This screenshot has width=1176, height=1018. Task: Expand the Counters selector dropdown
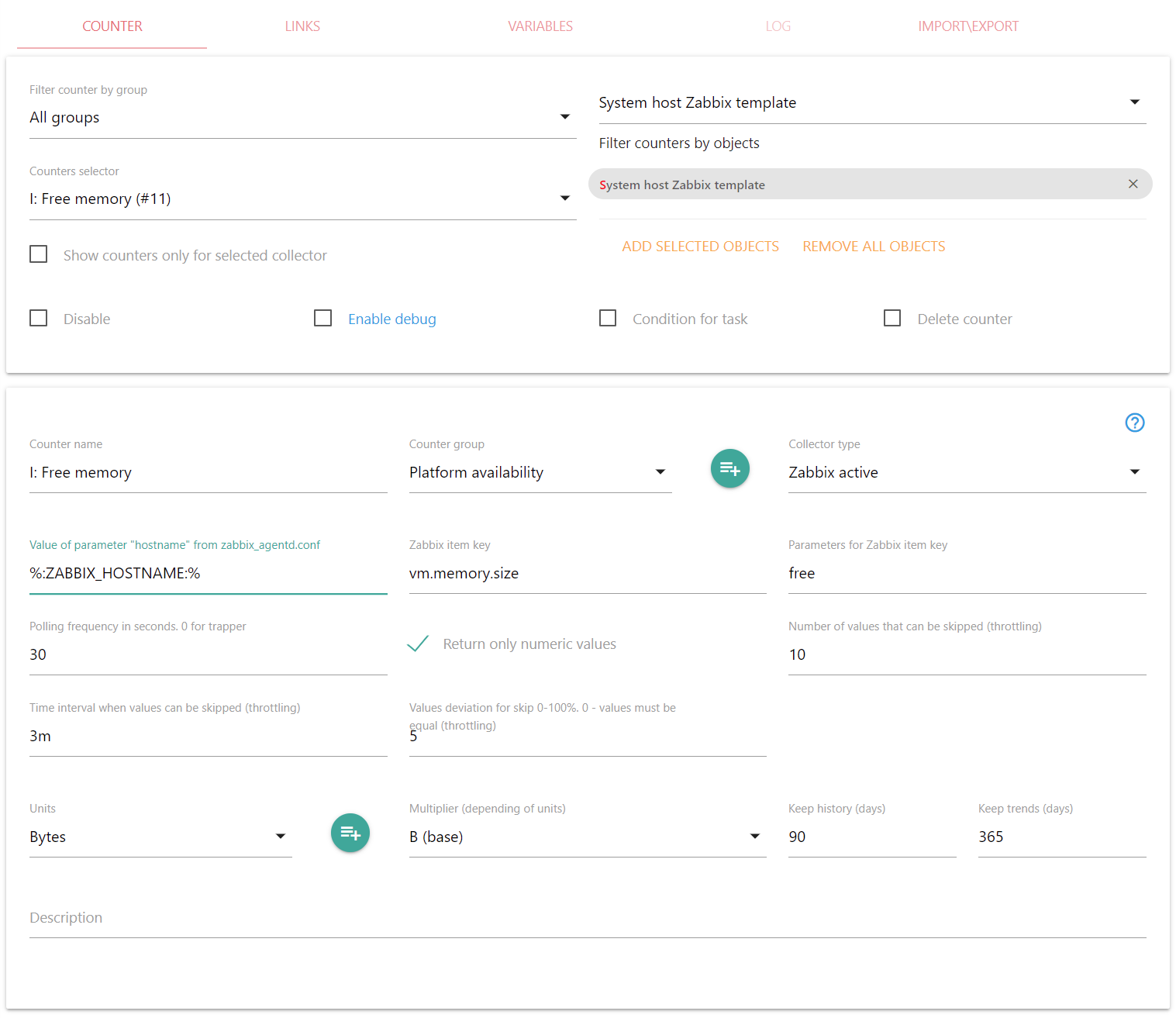coord(302,199)
